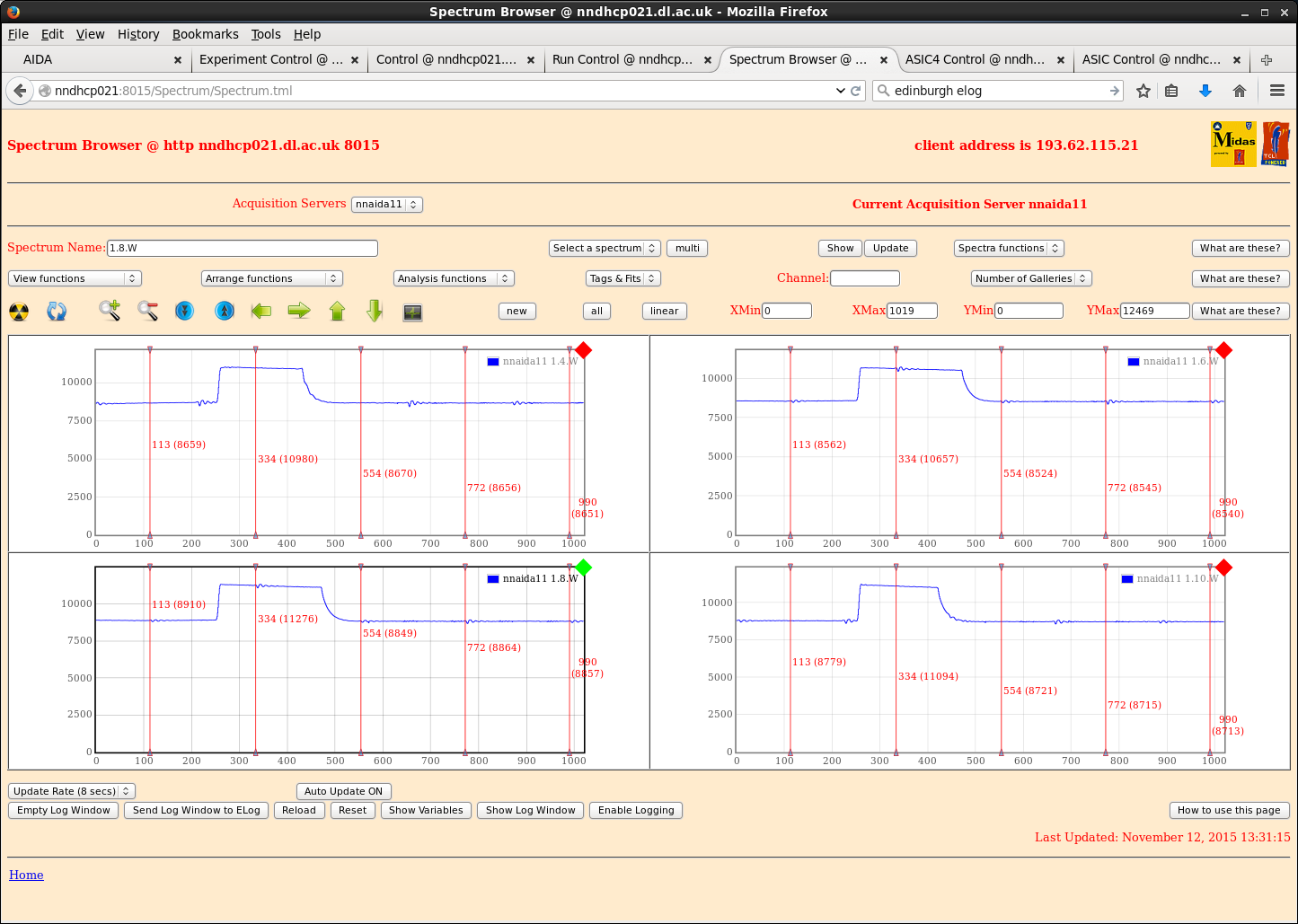Open the Firefox downloads arrow icon
This screenshot has height=924, width=1298.
coord(1205,91)
